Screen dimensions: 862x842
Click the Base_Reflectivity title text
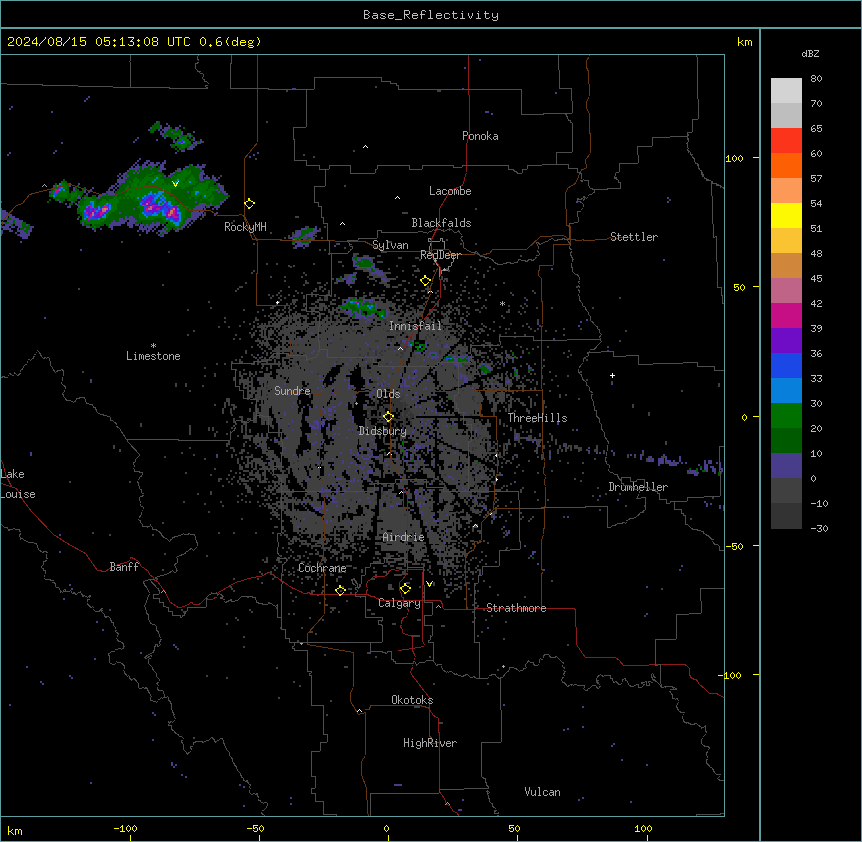point(431,15)
